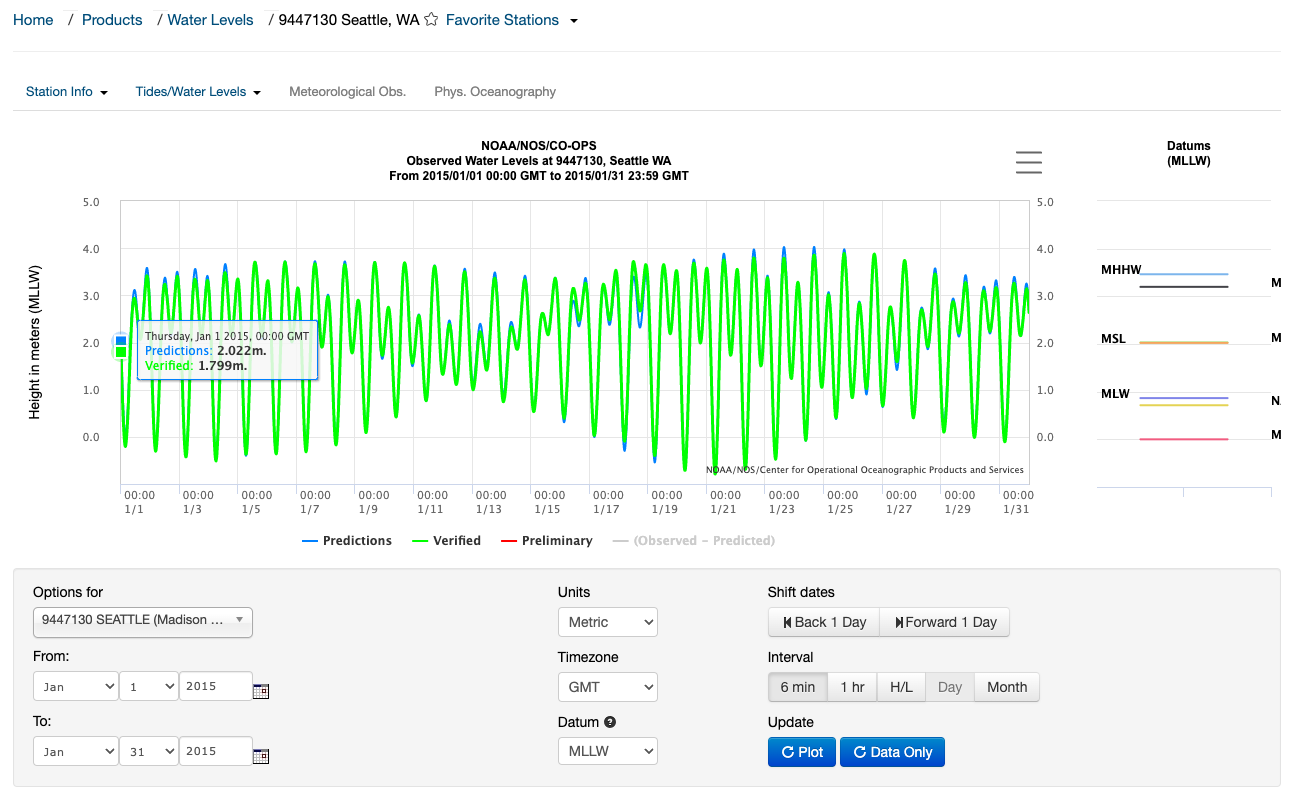The width and height of the screenshot is (1289, 798).
Task: Click the From year field 2015
Action: point(216,686)
